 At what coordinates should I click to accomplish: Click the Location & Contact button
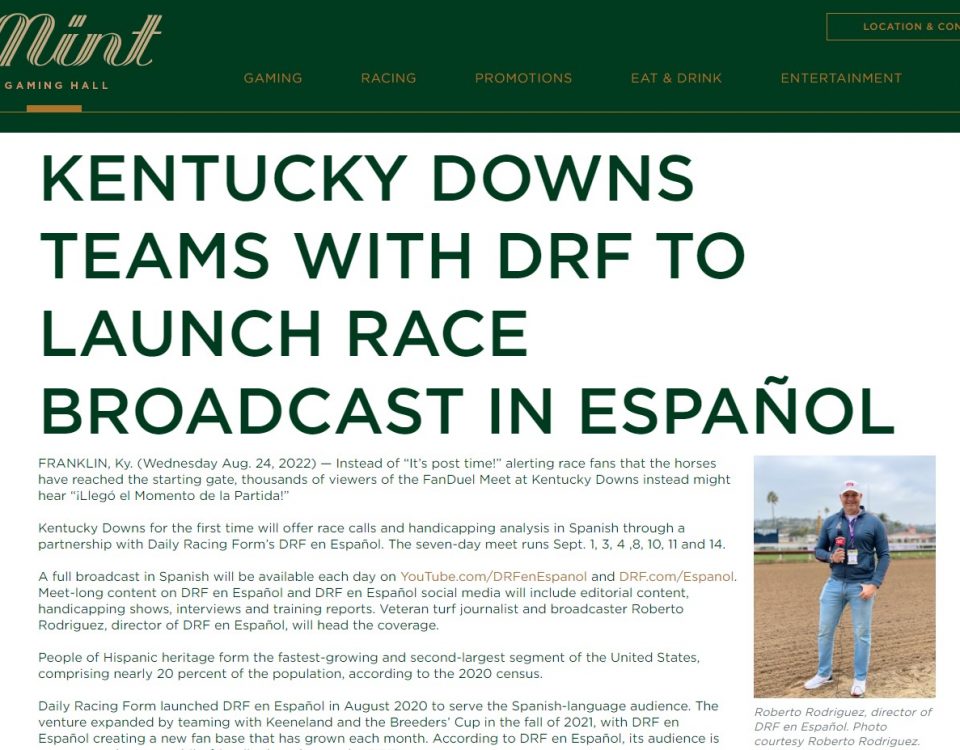tap(893, 27)
